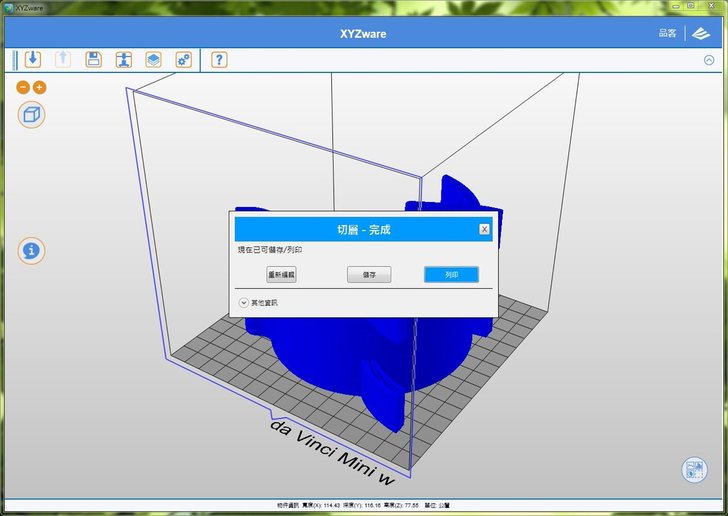Expand the 其他資訊 section in dialog
The width and height of the screenshot is (728, 516).
[243, 302]
